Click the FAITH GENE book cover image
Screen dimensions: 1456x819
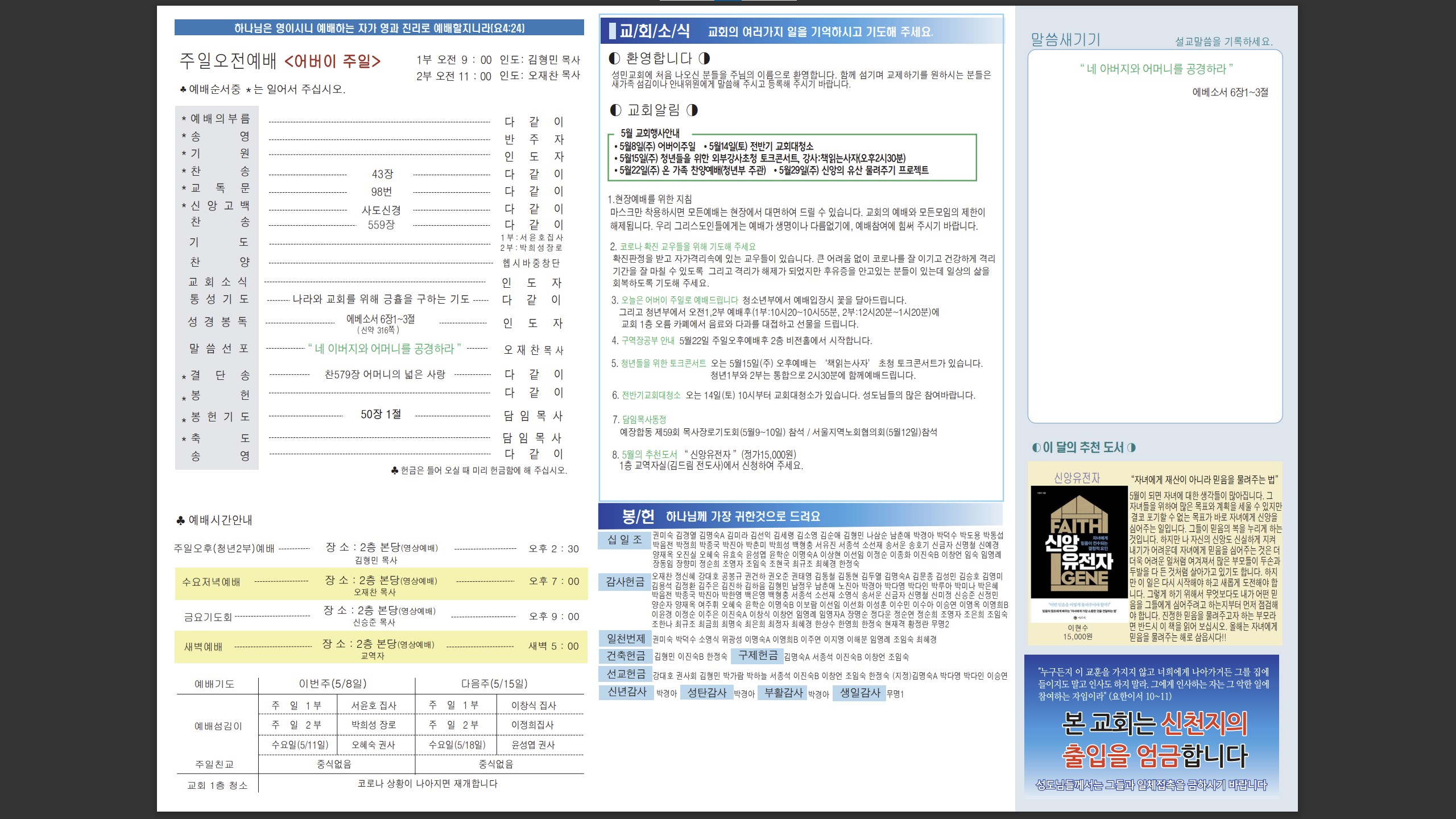click(x=1079, y=553)
